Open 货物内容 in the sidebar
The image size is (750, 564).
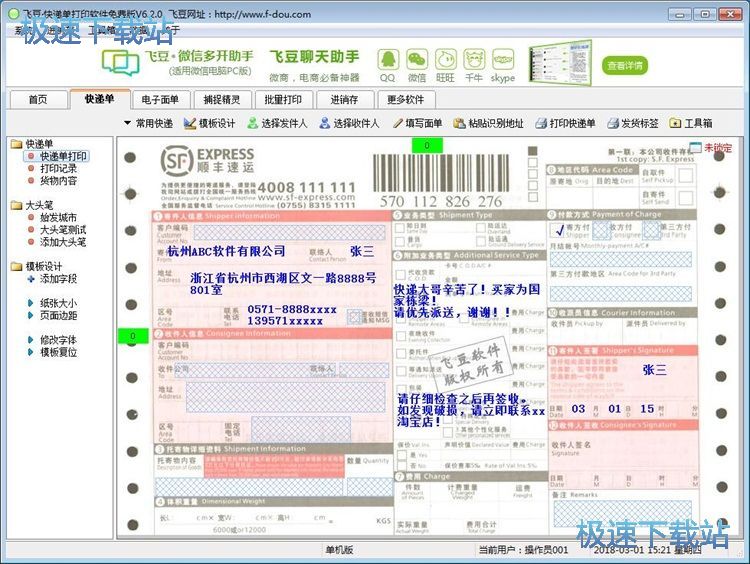[53, 181]
